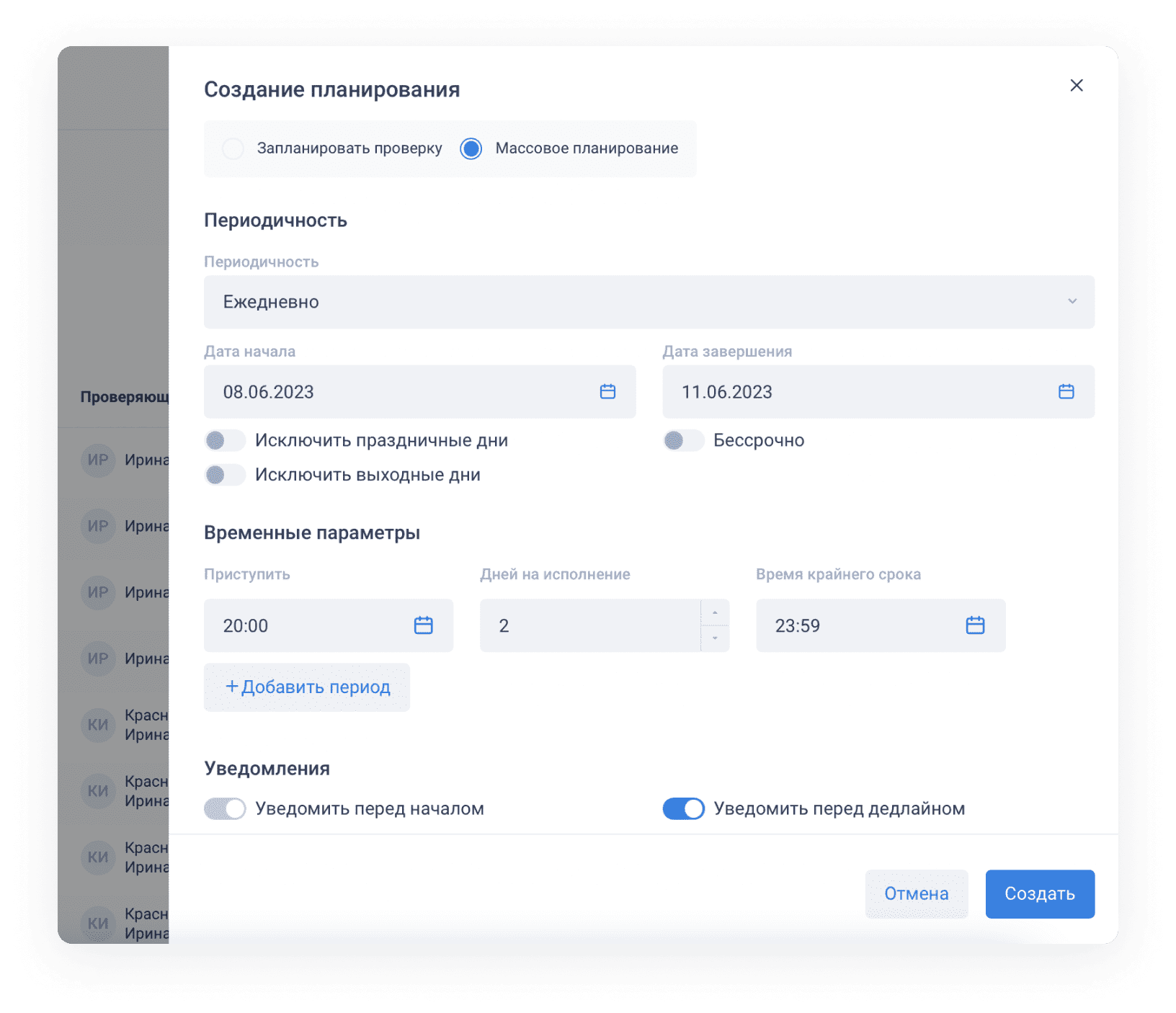Open the end date calendar picker icon

pyautogui.click(x=1066, y=391)
